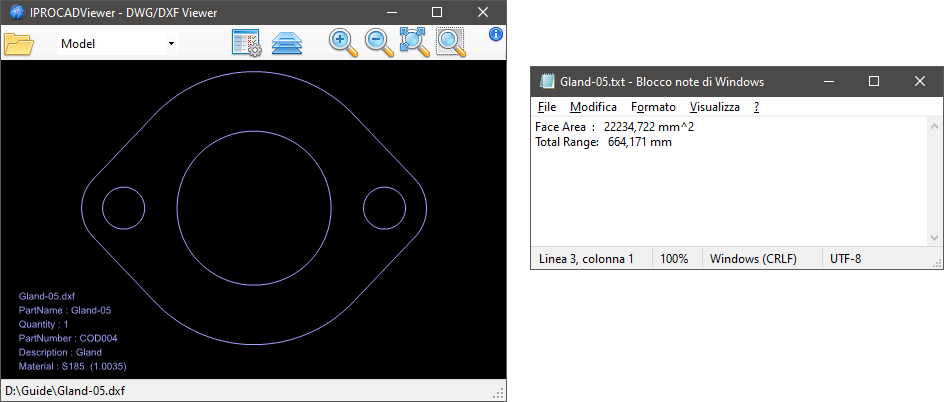Click 'UTF-8' encoding in status bar
The height and width of the screenshot is (402, 944).
pos(845,259)
